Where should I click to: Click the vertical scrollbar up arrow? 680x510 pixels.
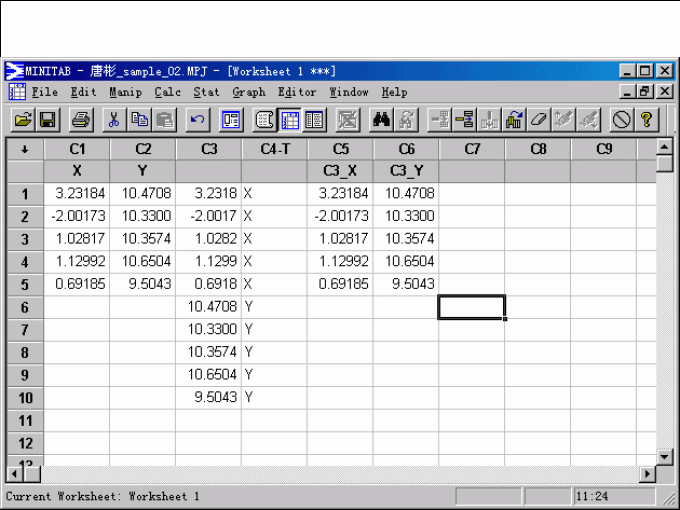(x=665, y=148)
